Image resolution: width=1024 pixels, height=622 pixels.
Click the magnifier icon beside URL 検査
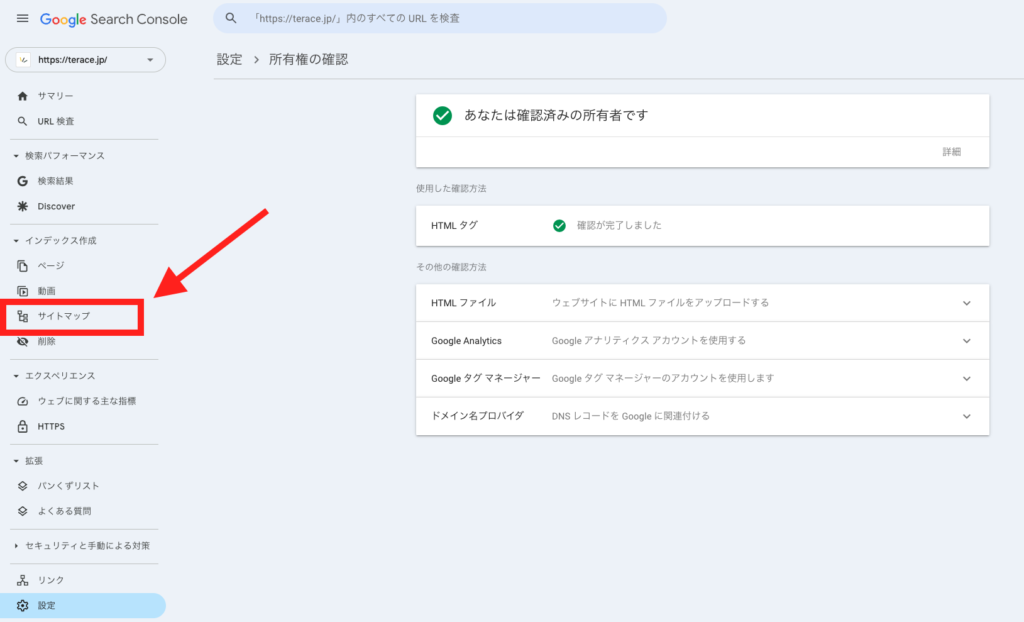(x=23, y=122)
